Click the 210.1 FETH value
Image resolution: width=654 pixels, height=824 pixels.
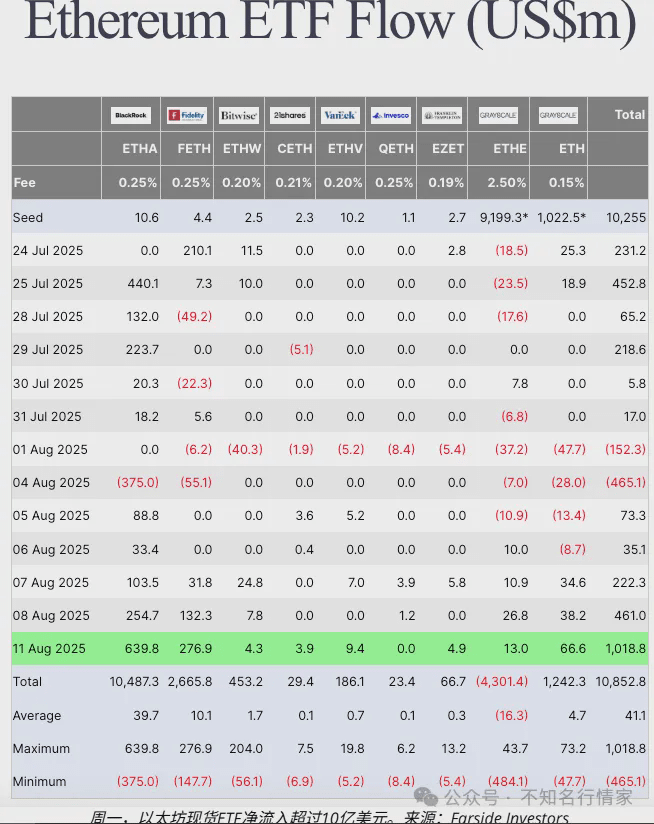pos(198,251)
